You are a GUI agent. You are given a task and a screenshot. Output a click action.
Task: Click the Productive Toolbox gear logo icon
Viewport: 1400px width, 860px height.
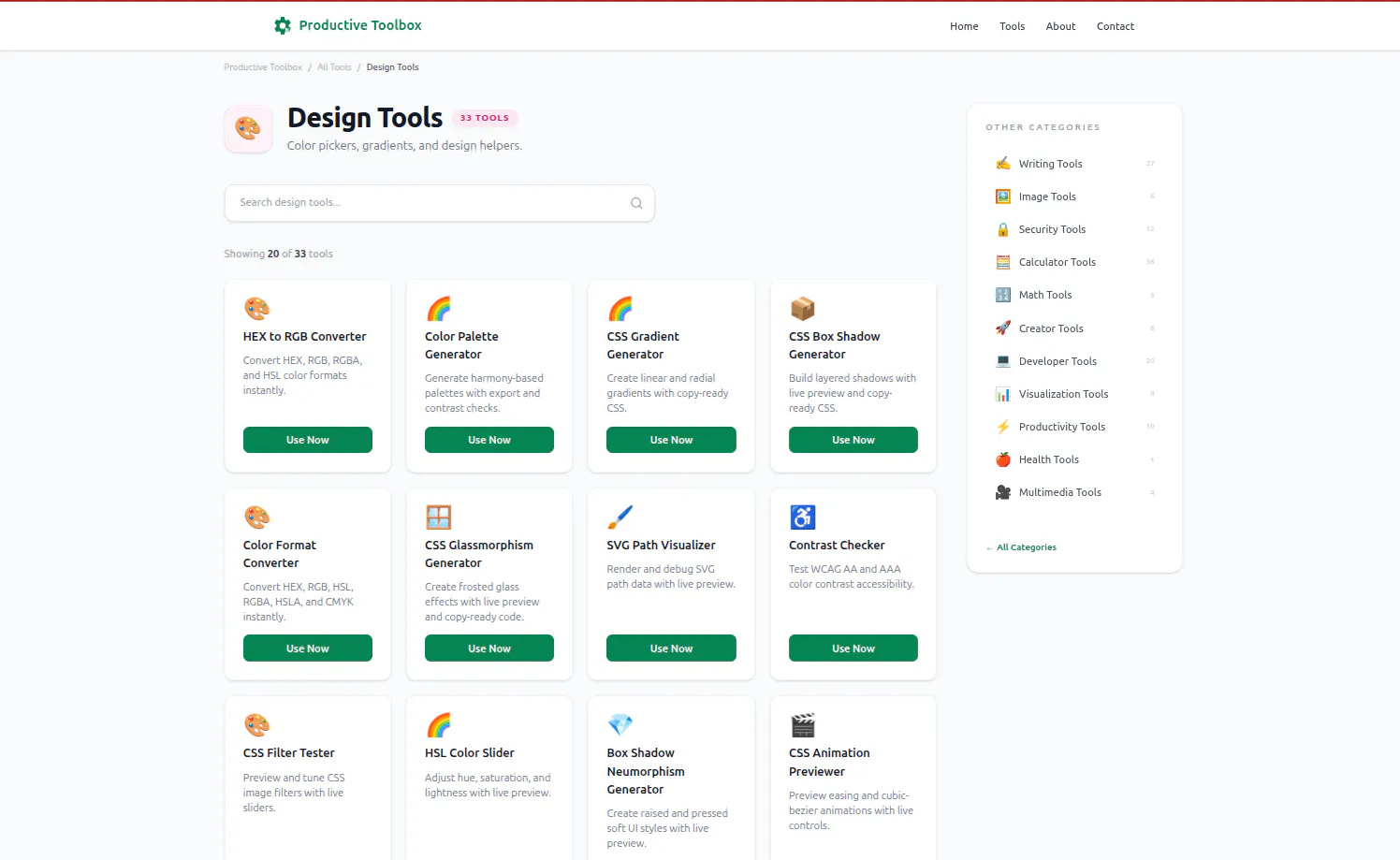pos(282,25)
